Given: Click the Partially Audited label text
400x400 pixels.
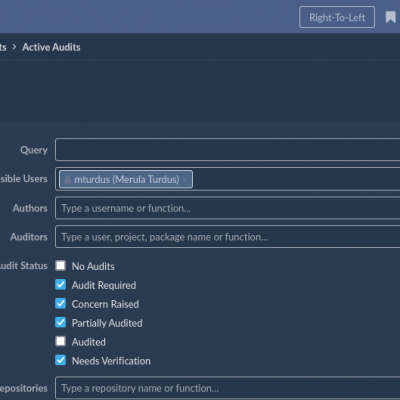Looking at the screenshot, I should (x=107, y=323).
